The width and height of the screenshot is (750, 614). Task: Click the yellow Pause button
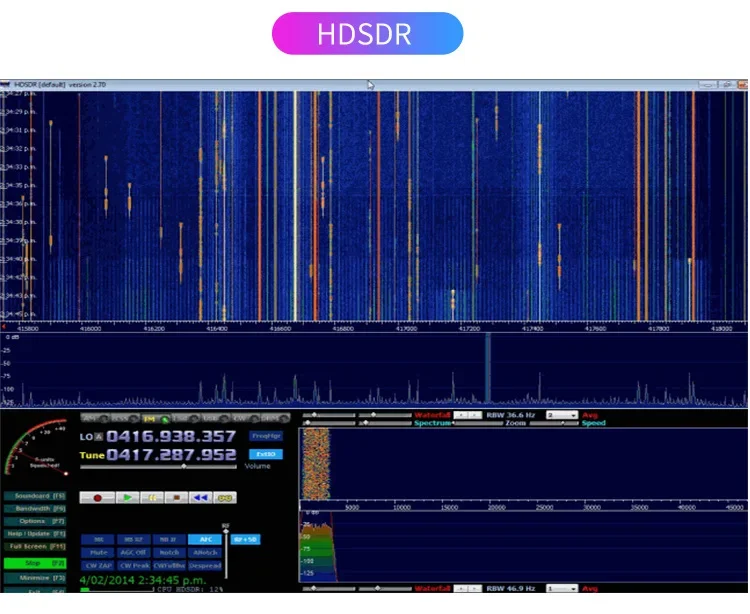coord(152,497)
